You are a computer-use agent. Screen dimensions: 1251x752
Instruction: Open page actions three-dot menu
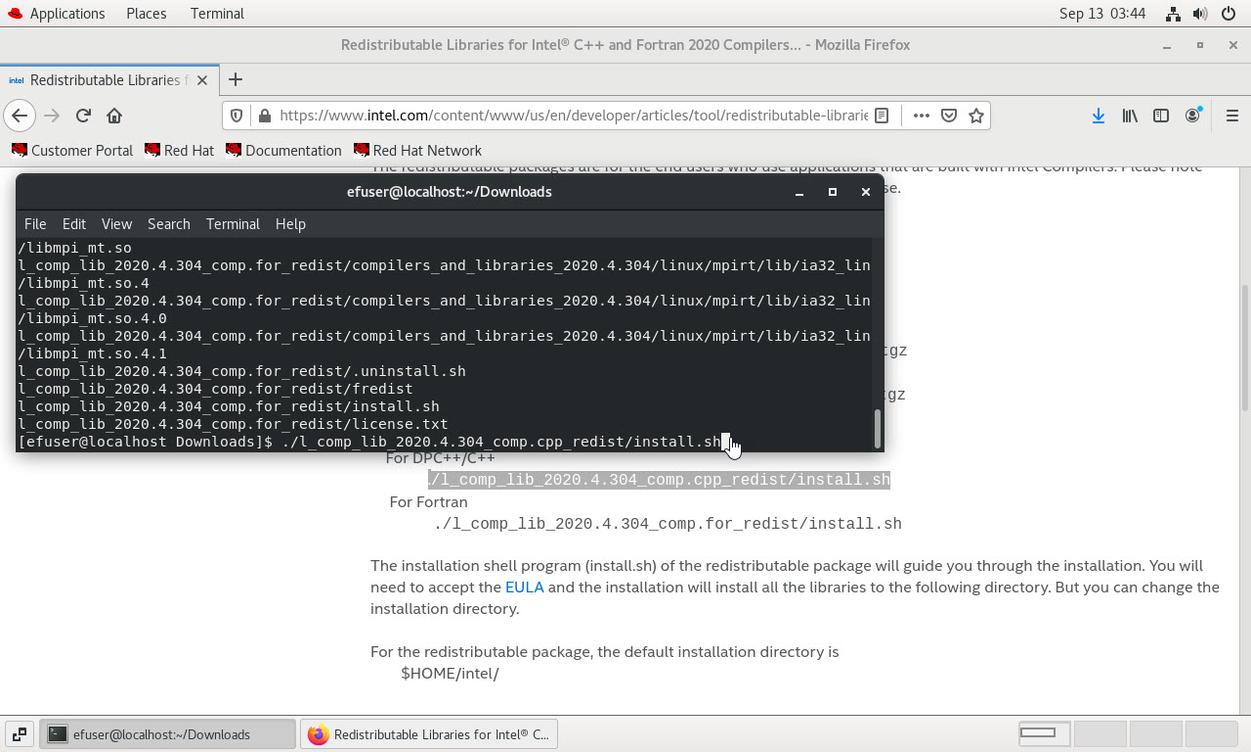click(x=921, y=115)
